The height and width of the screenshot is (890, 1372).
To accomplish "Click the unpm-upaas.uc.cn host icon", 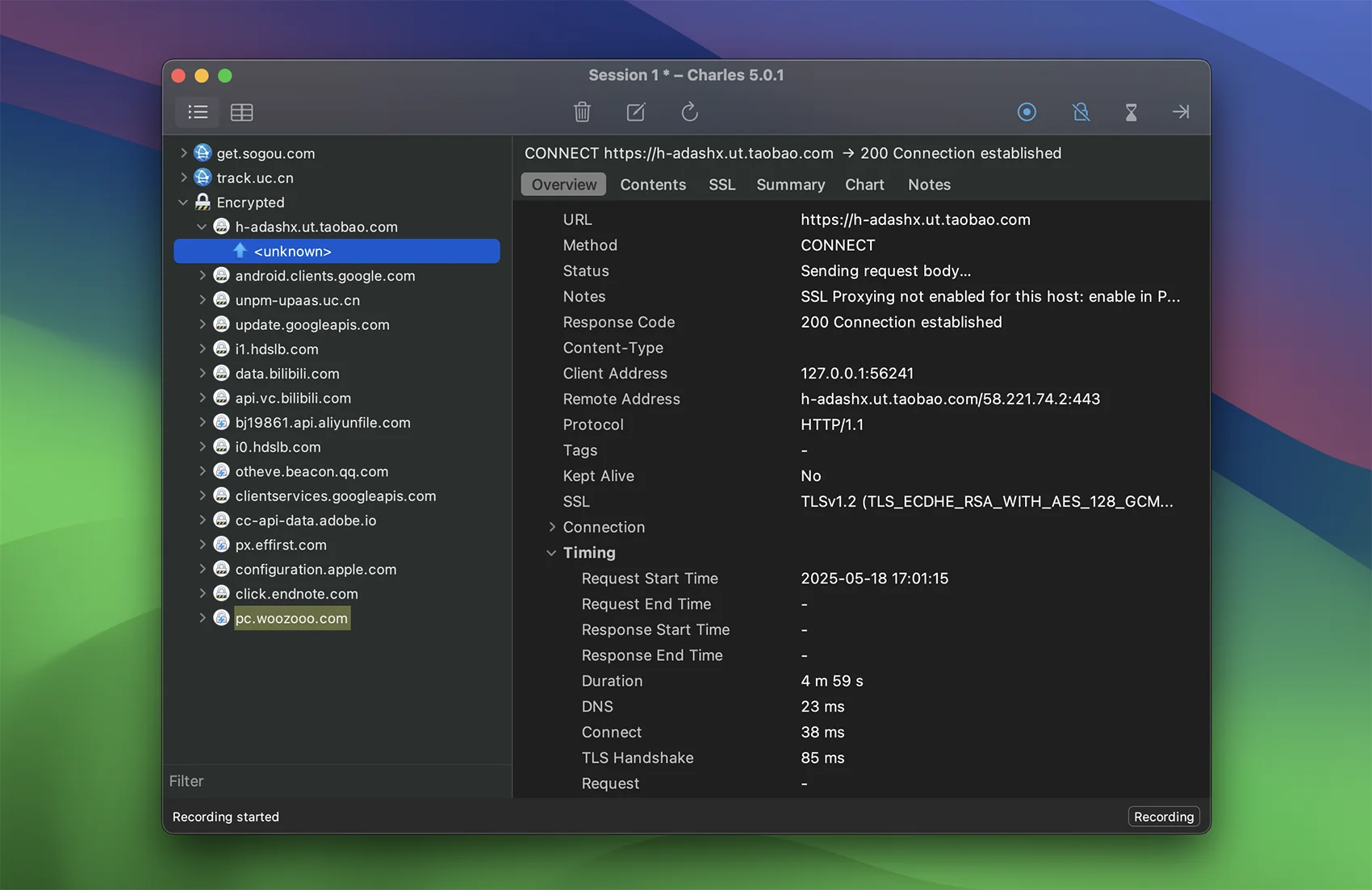I will pyautogui.click(x=221, y=299).
